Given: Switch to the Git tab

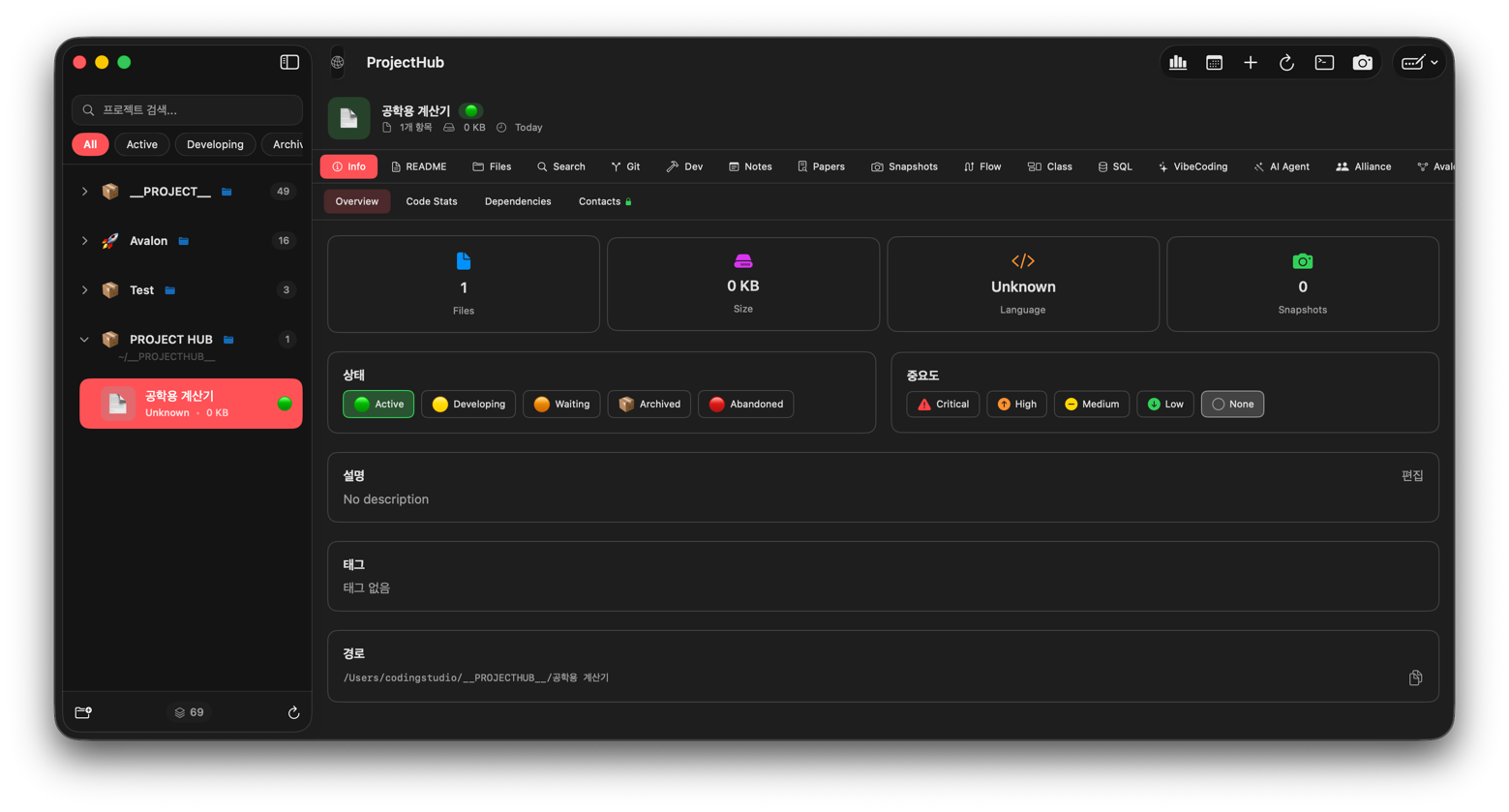Looking at the screenshot, I should (625, 166).
